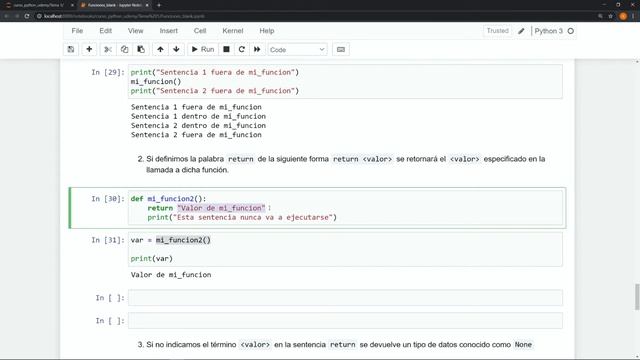Click the pencil edit mode indicator
The width and height of the screenshot is (640, 360).
(x=521, y=31)
